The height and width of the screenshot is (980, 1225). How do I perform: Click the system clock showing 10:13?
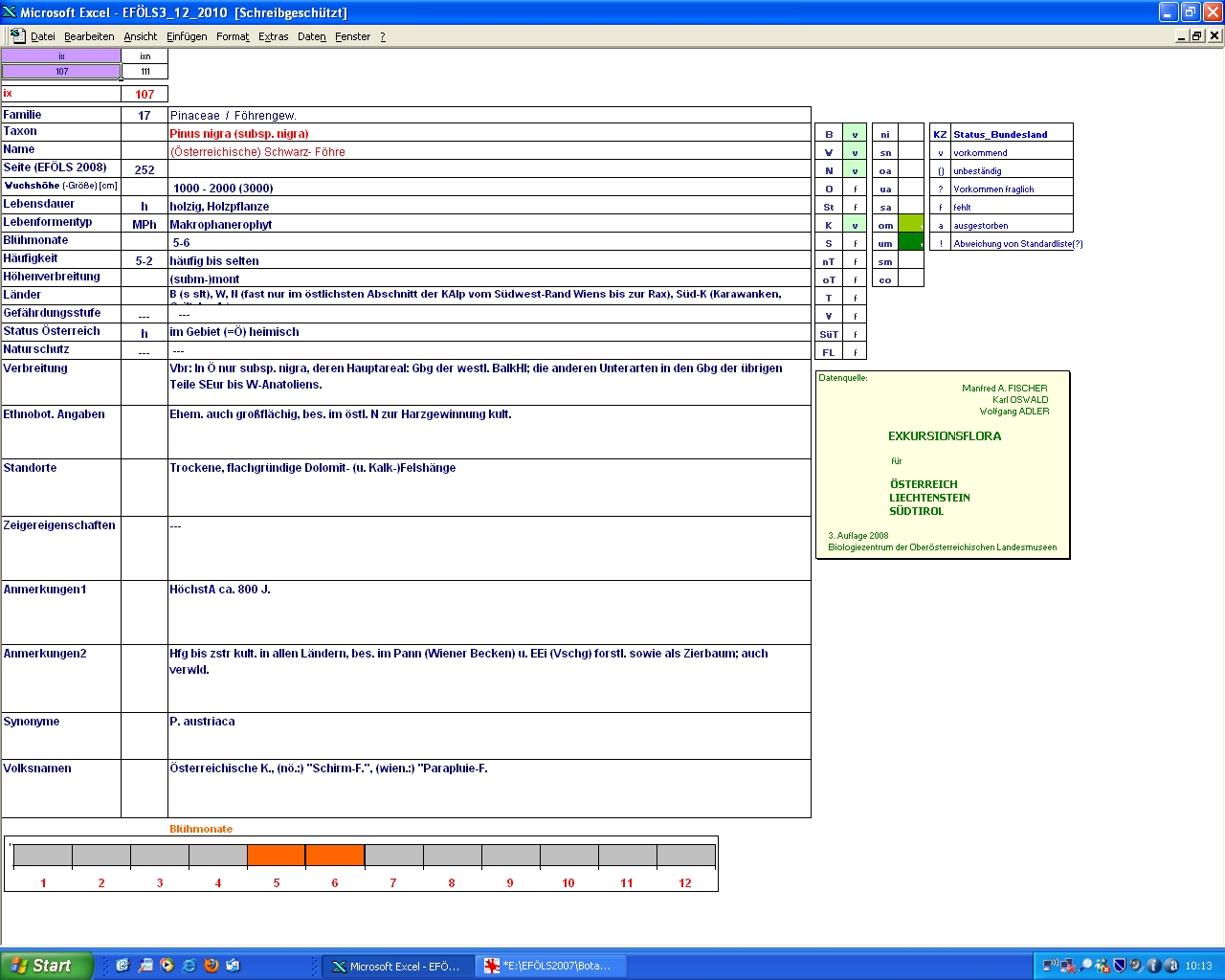click(x=1198, y=966)
